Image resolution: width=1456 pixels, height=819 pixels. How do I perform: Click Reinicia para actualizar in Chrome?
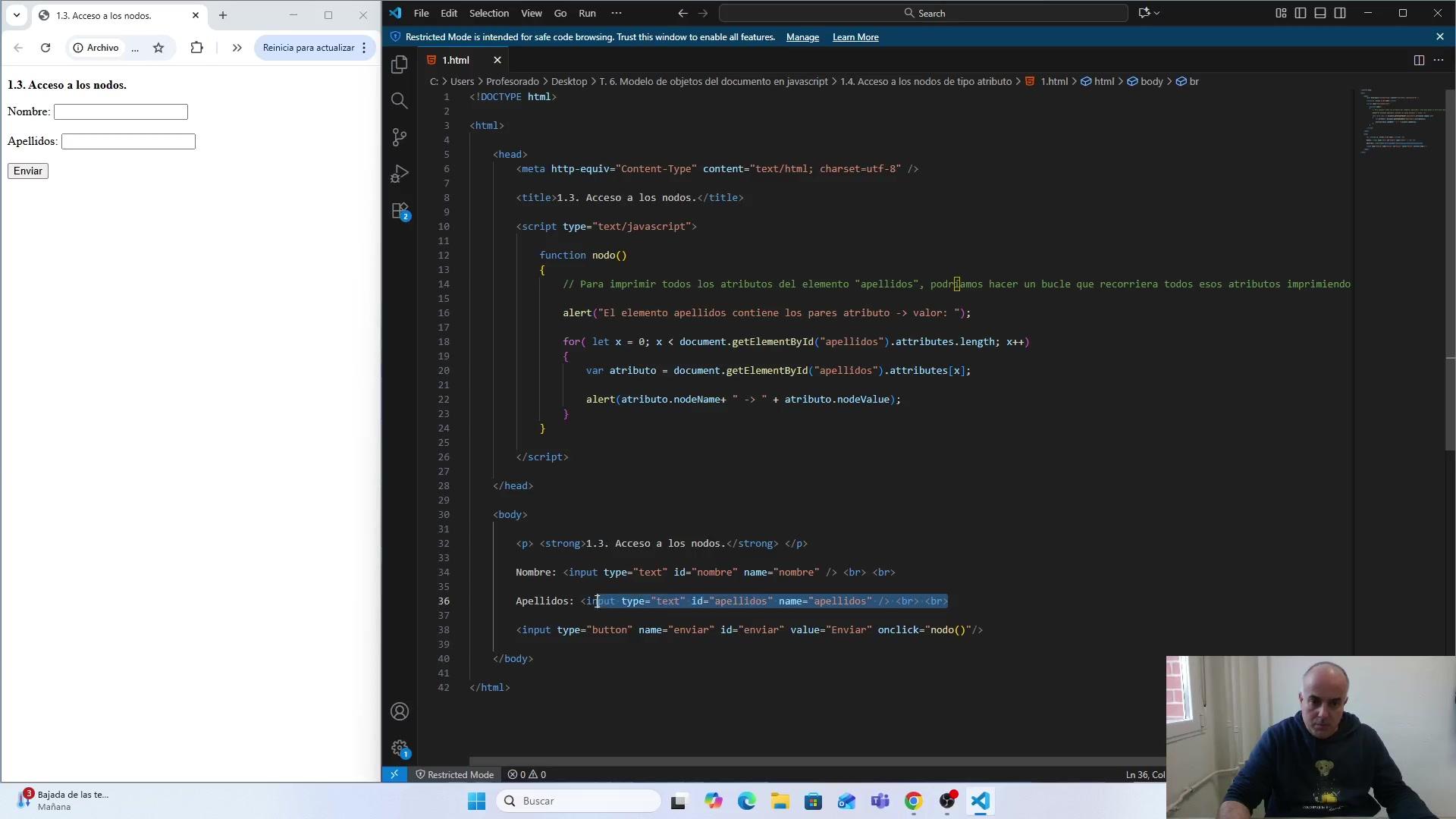pos(309,48)
